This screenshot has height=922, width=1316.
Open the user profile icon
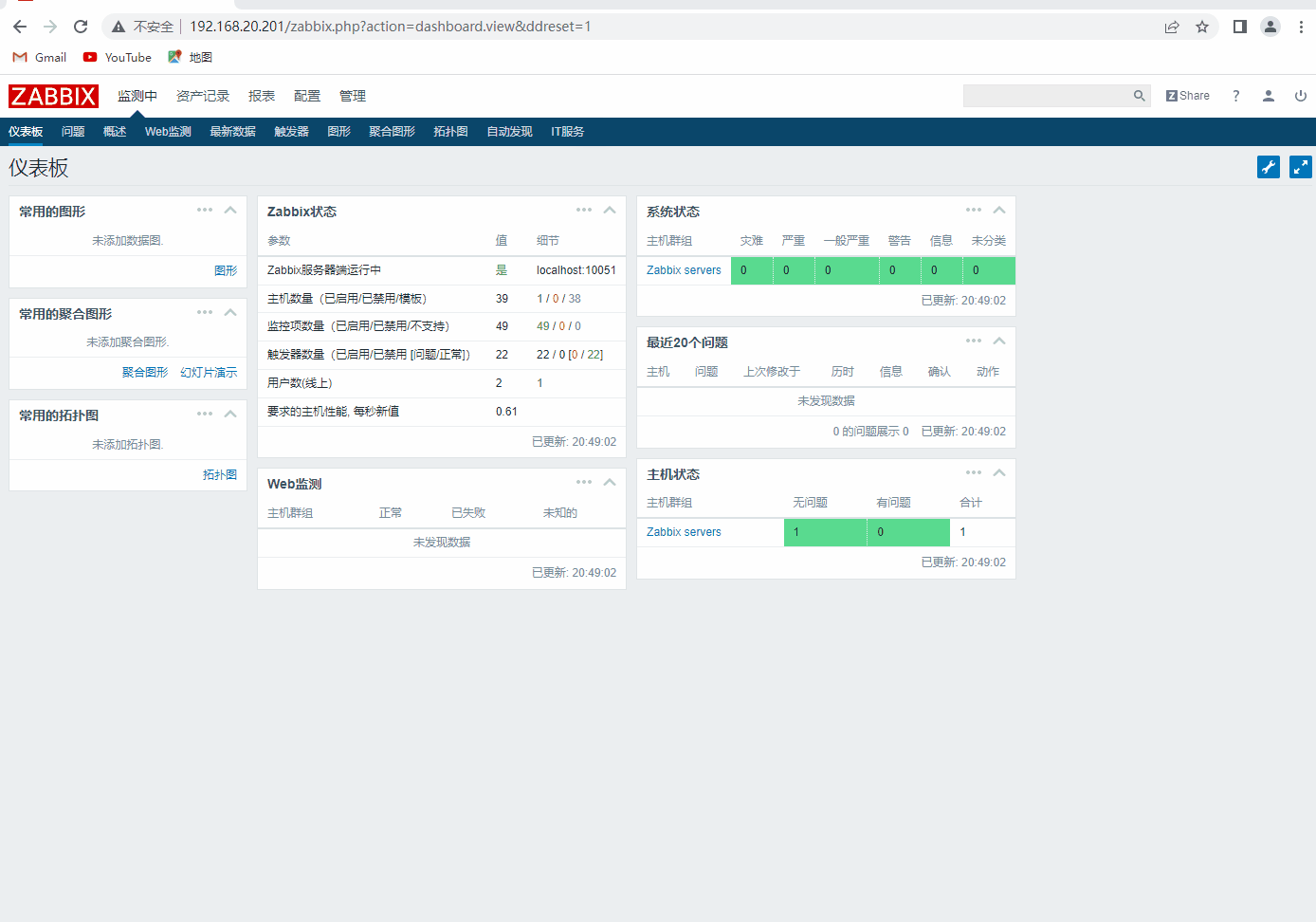coord(1269,95)
